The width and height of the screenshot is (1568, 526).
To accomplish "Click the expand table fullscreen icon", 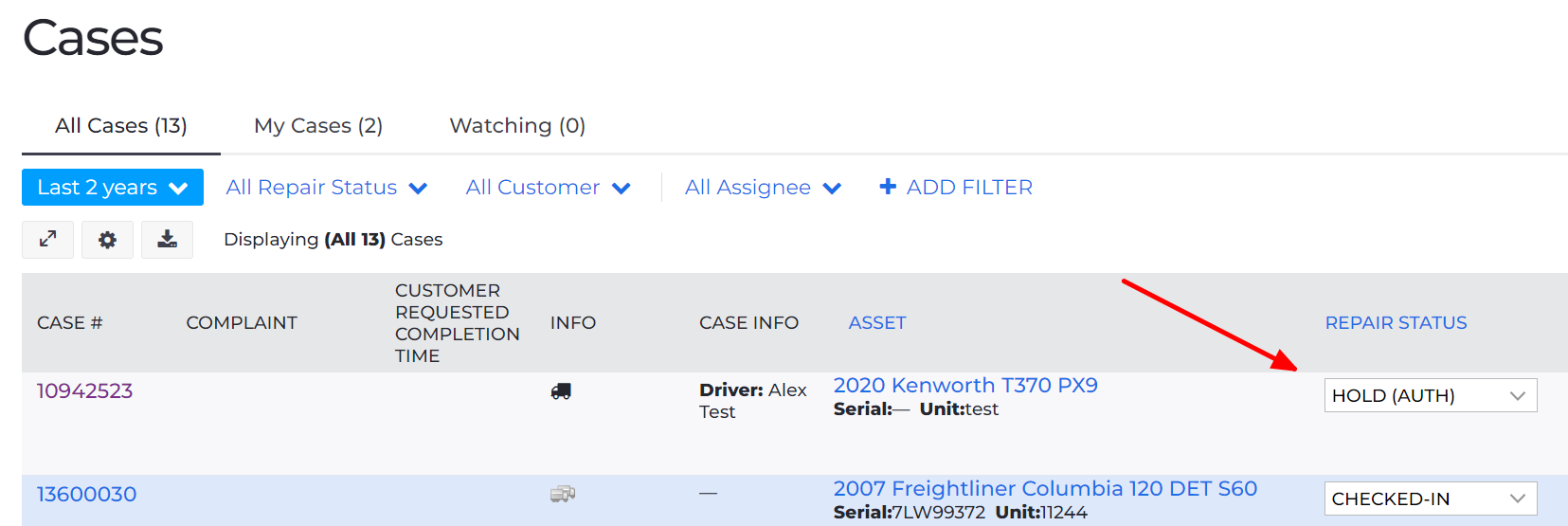I will tap(47, 240).
